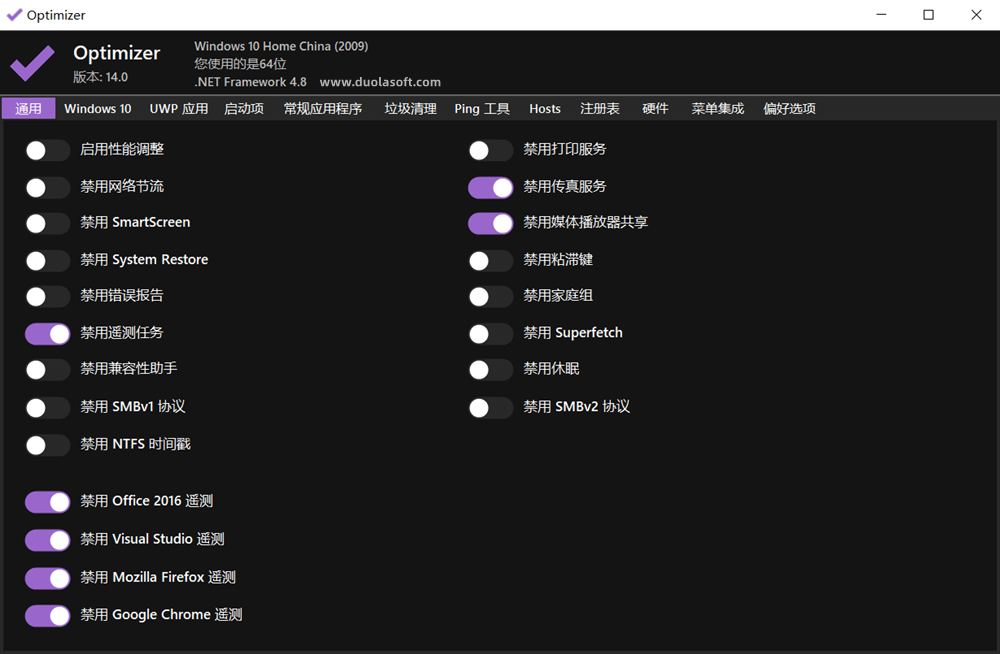Turn off 禁用传真服务 toggle
Screen dimensions: 1000x654
490,188
